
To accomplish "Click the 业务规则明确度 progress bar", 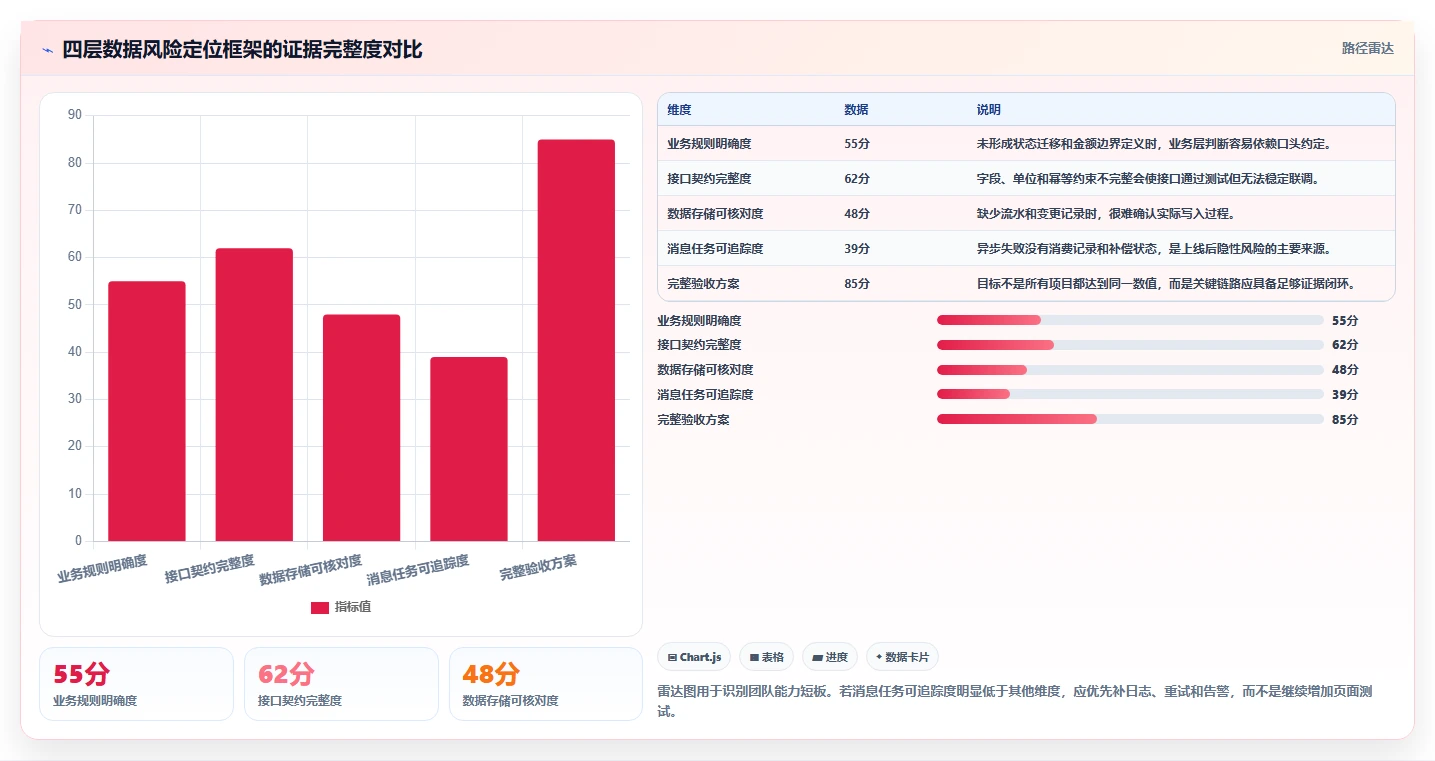I will [x=1130, y=320].
